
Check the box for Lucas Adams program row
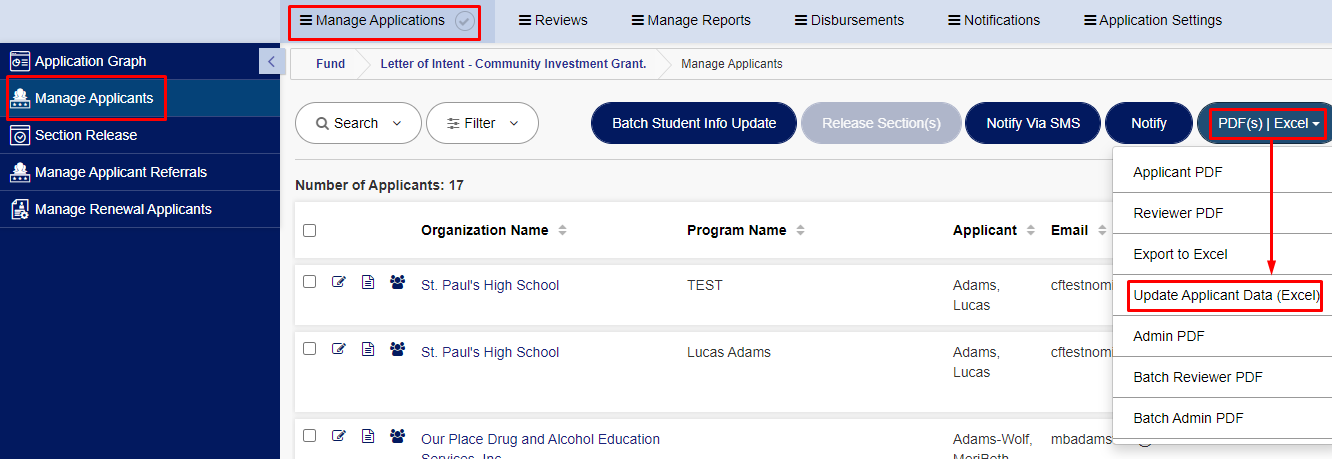coord(310,349)
